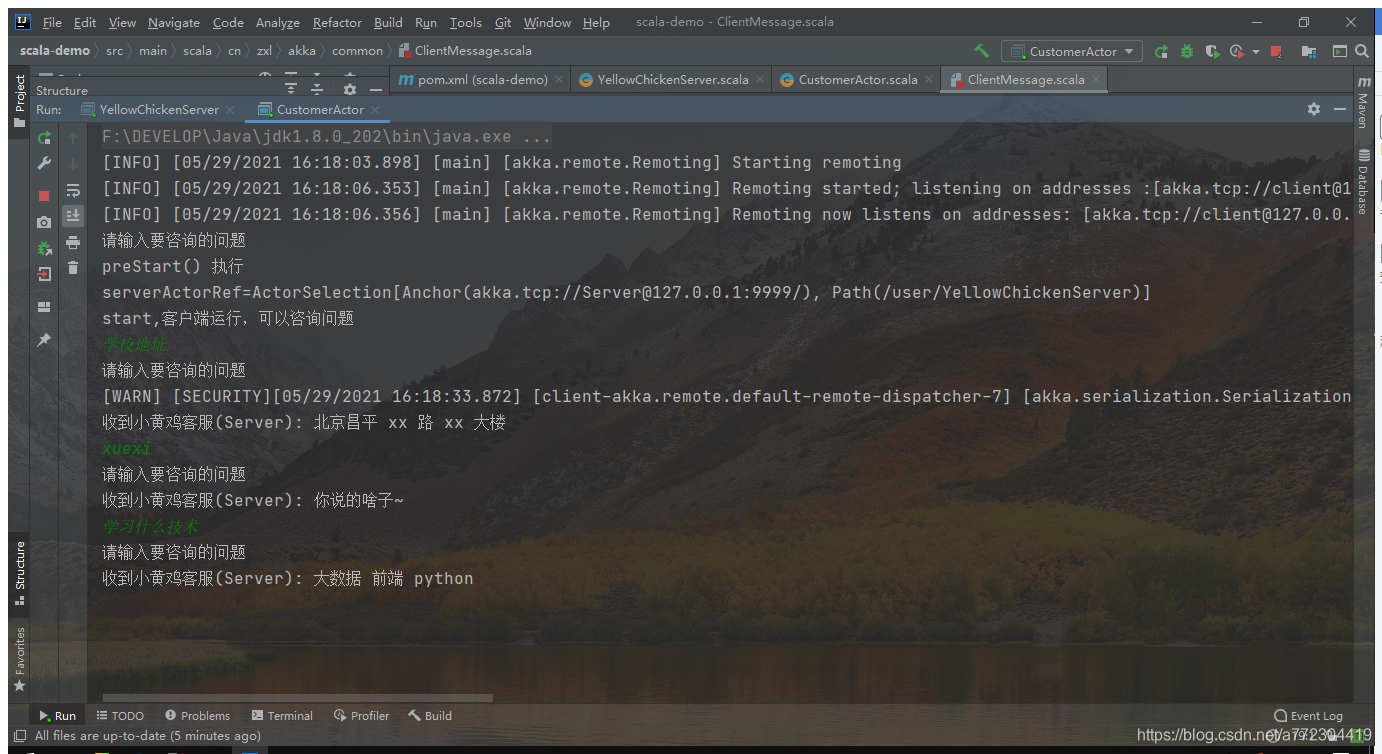Click the Build tool window button at the bottom

click(430, 715)
